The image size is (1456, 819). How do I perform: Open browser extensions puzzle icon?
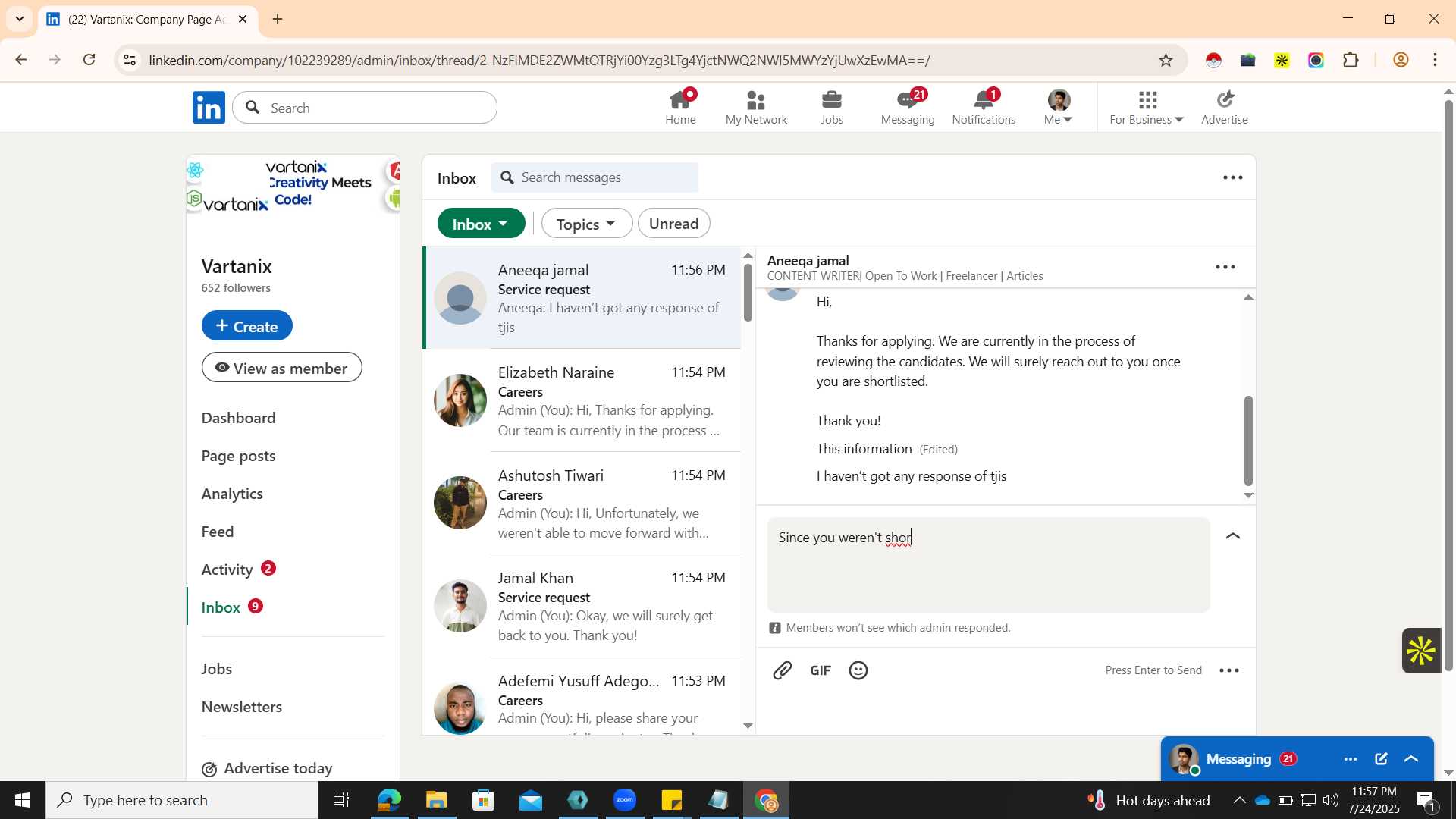(x=1351, y=61)
